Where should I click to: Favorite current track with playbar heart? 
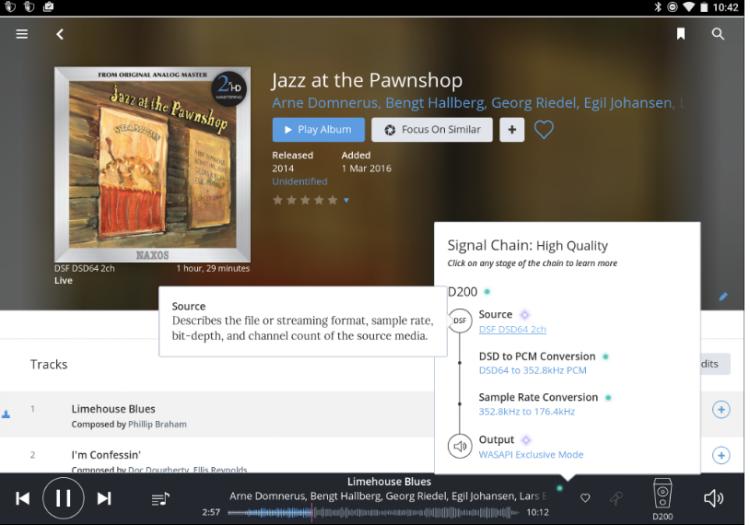[x=585, y=498]
